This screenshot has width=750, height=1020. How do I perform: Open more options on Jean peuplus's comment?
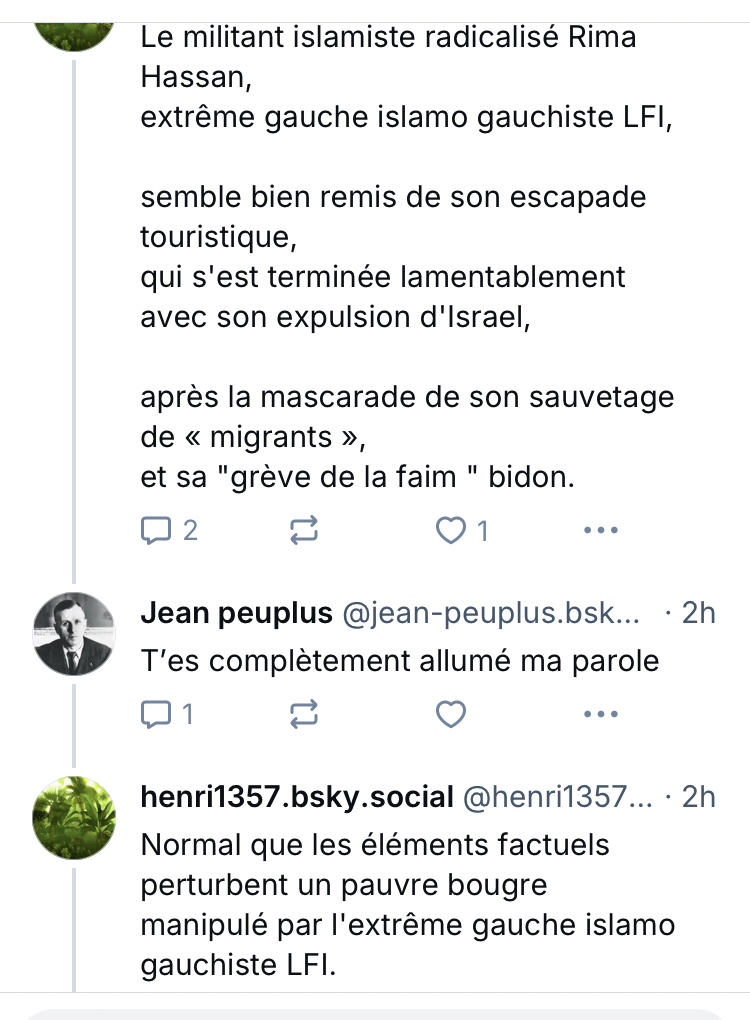click(x=600, y=714)
